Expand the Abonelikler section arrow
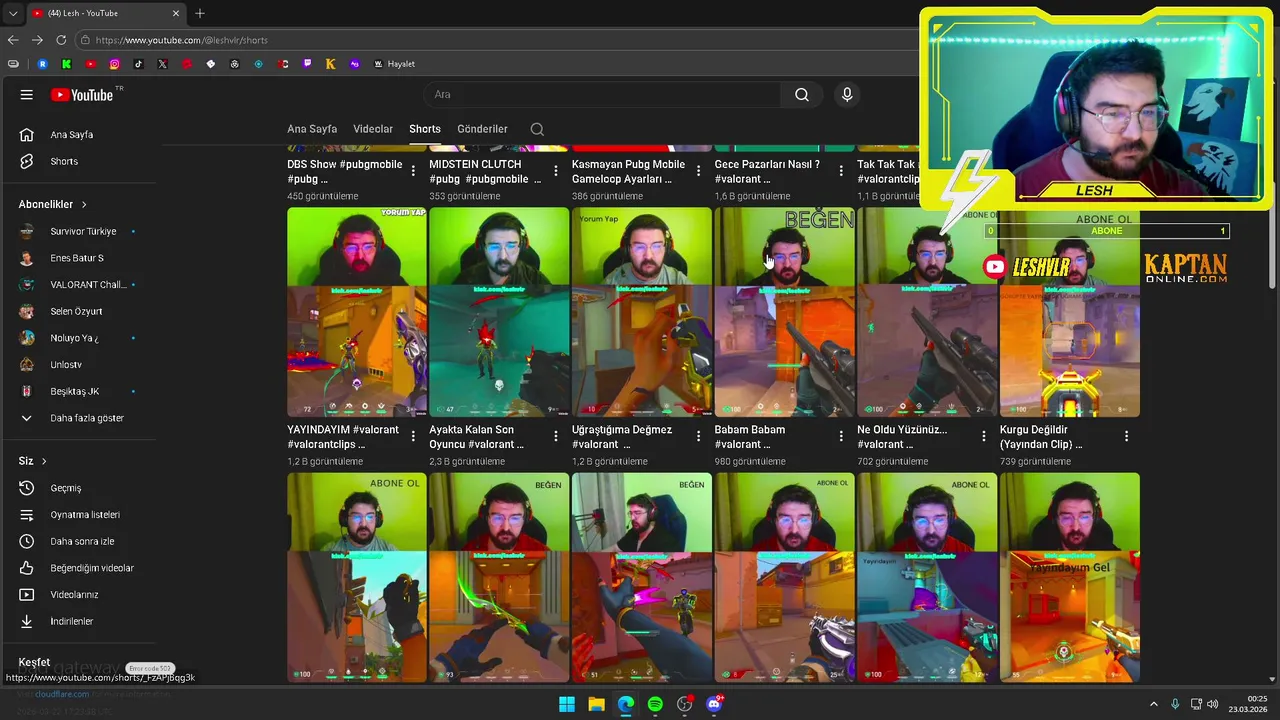Image resolution: width=1280 pixels, height=720 pixels. [84, 205]
